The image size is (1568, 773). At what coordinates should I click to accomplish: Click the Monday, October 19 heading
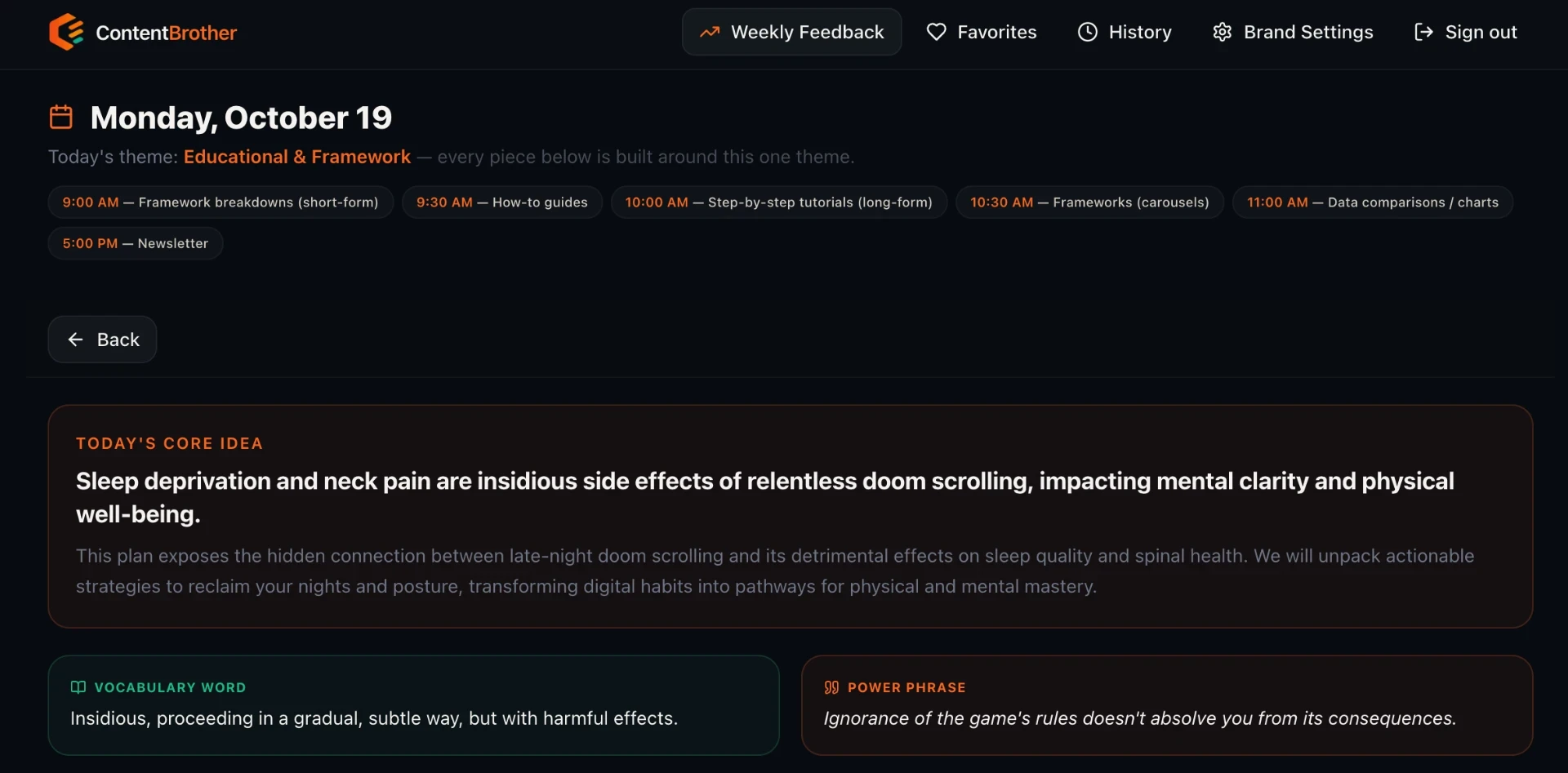pyautogui.click(x=241, y=118)
